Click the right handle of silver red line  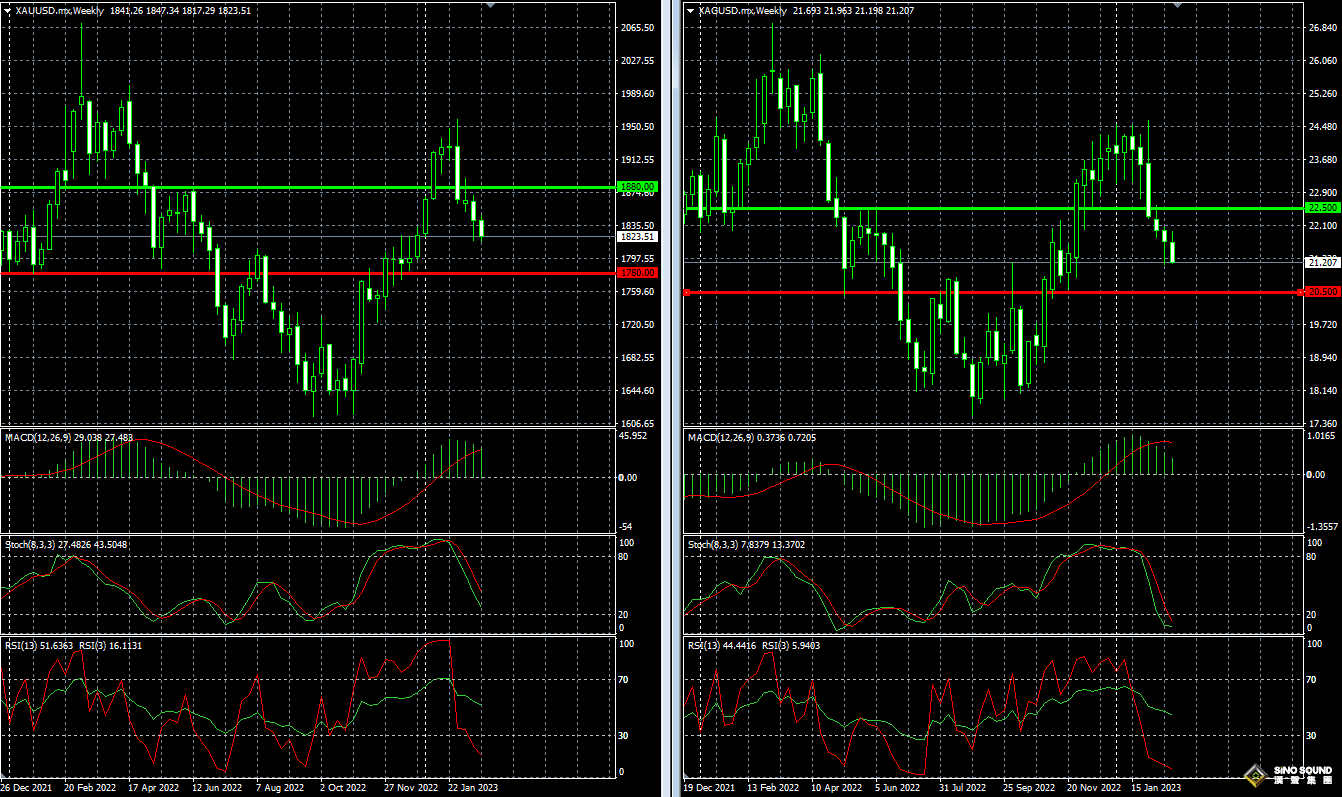[x=1300, y=292]
